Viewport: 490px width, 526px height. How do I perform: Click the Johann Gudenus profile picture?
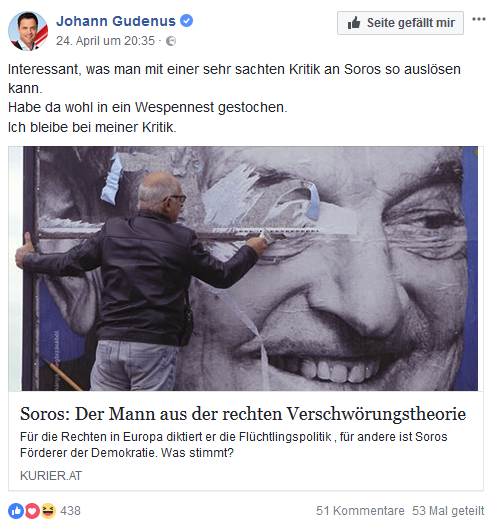(x=28, y=31)
